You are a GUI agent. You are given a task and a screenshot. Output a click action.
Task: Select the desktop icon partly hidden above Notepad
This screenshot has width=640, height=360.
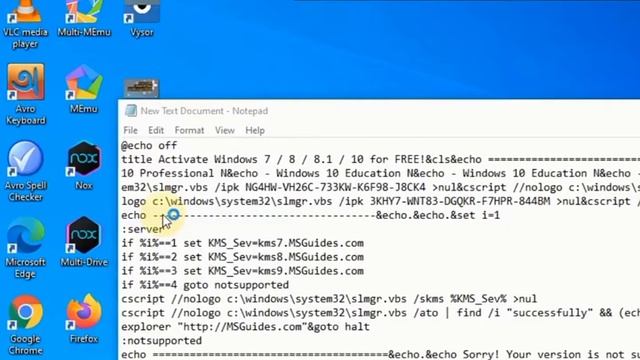click(x=141, y=89)
